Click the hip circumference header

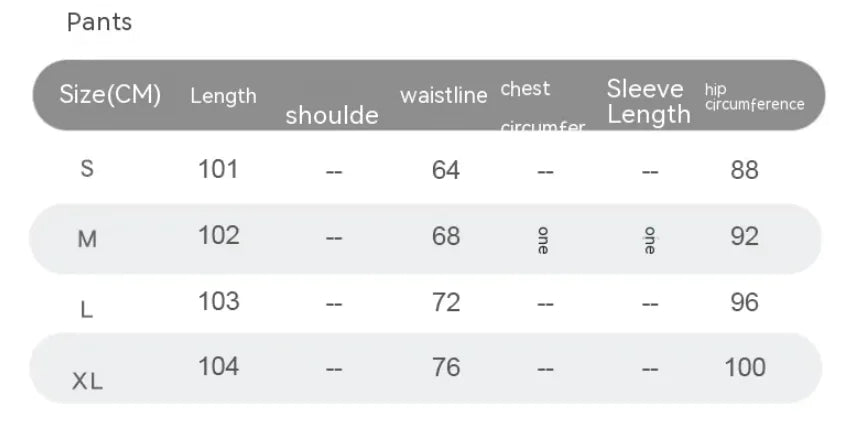(x=754, y=97)
